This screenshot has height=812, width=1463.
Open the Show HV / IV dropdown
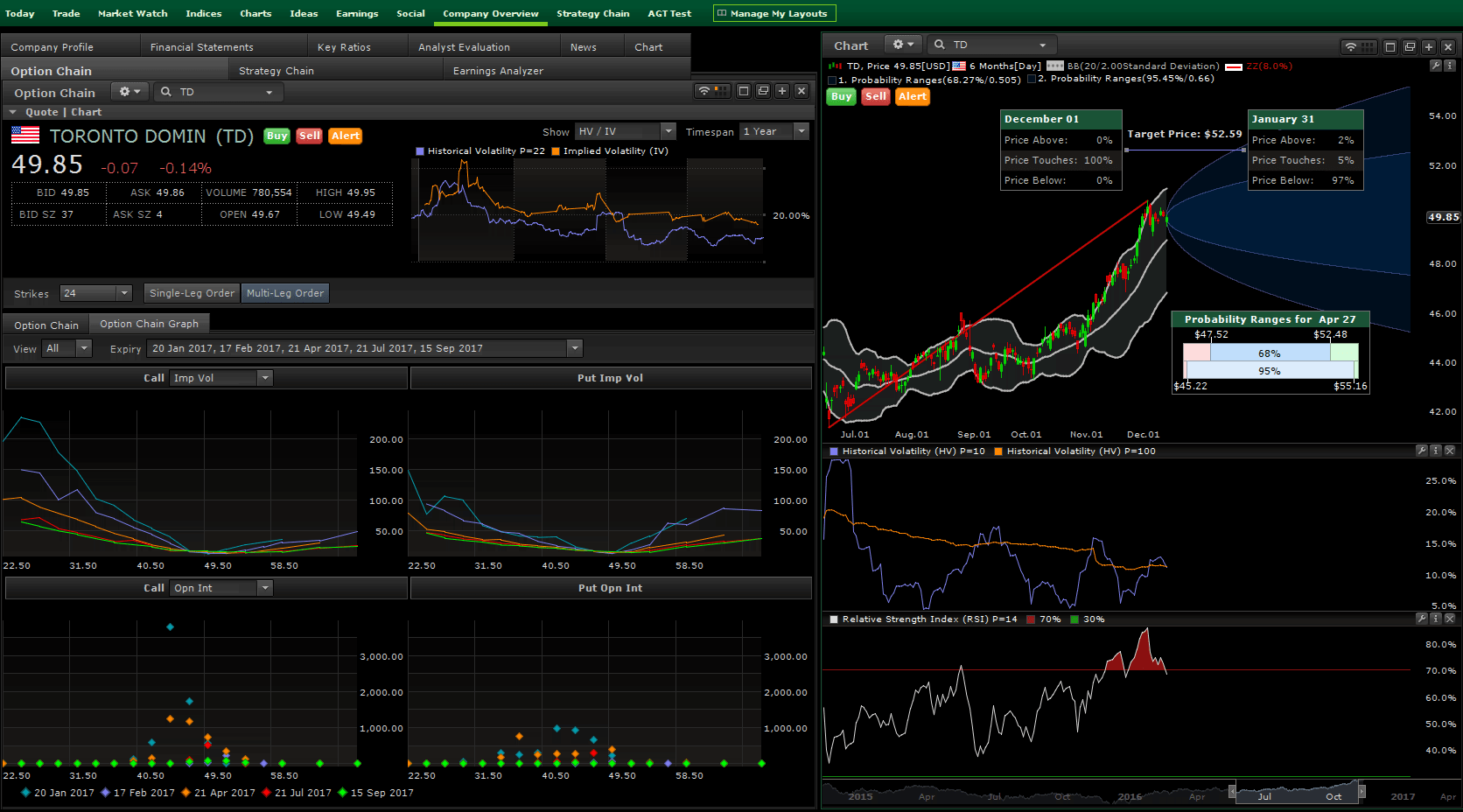[x=626, y=131]
